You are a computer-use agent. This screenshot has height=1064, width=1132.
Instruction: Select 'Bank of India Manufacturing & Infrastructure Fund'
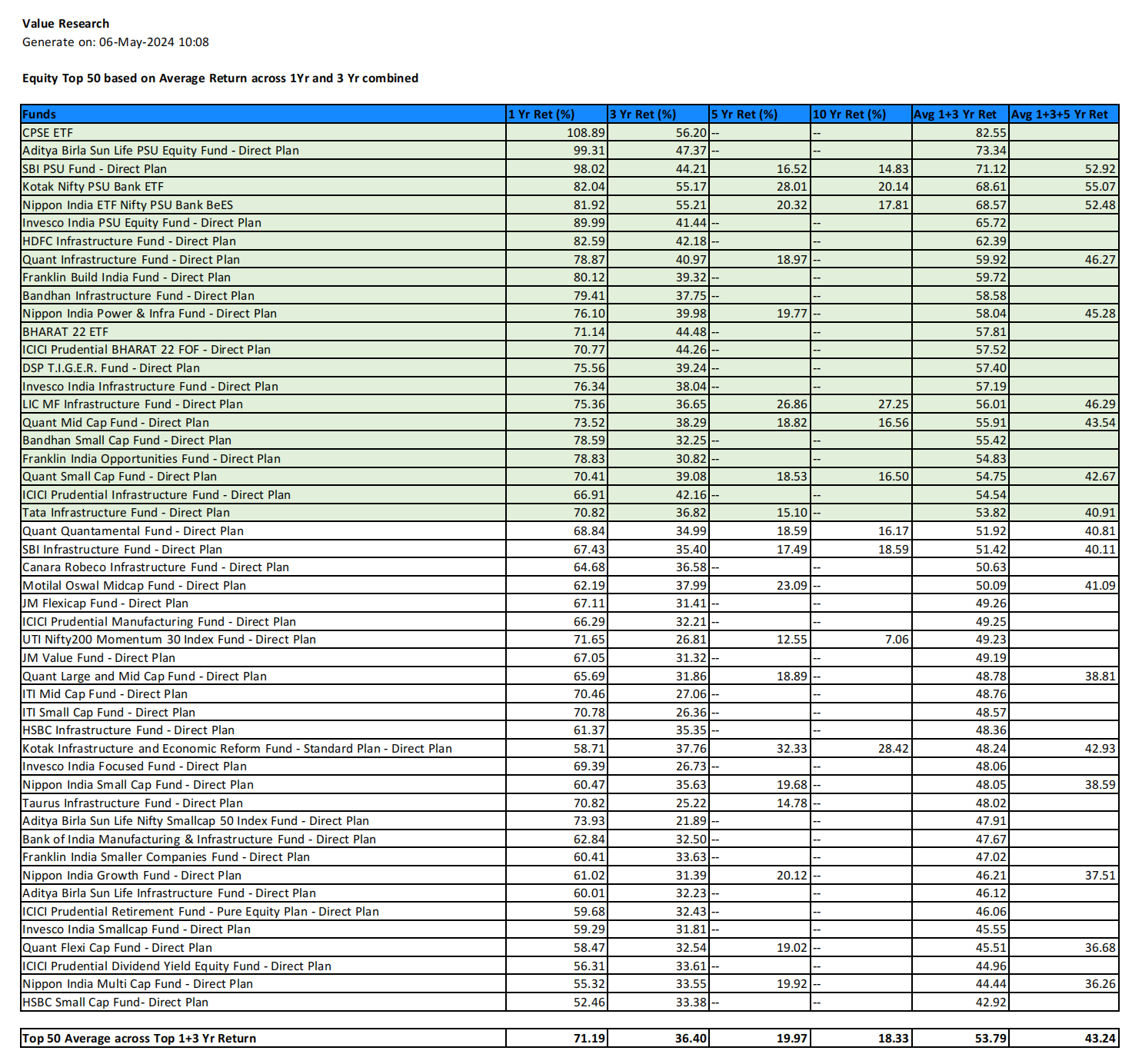click(x=199, y=840)
